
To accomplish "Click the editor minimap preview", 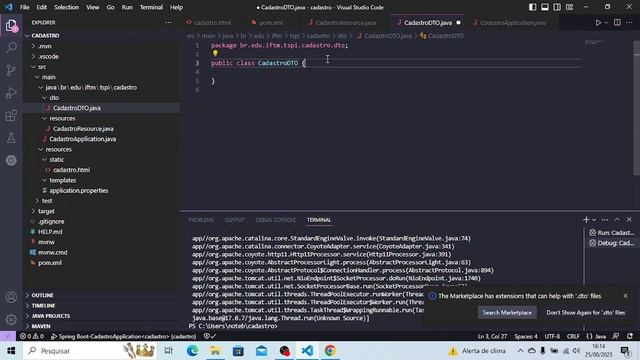I will (x=594, y=42).
